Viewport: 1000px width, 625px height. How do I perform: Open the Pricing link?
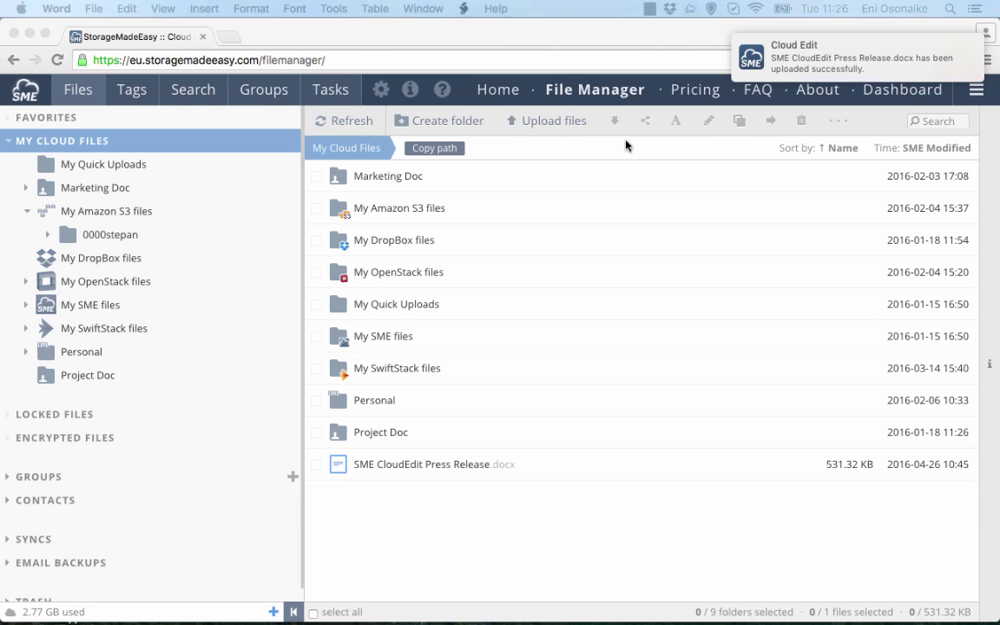695,89
